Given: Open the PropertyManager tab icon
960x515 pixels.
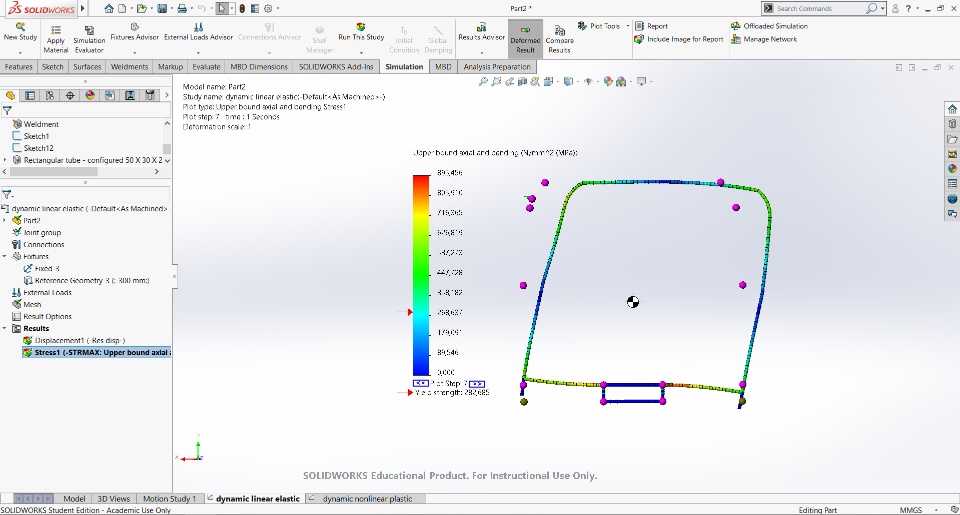Looking at the screenshot, I should (30, 95).
